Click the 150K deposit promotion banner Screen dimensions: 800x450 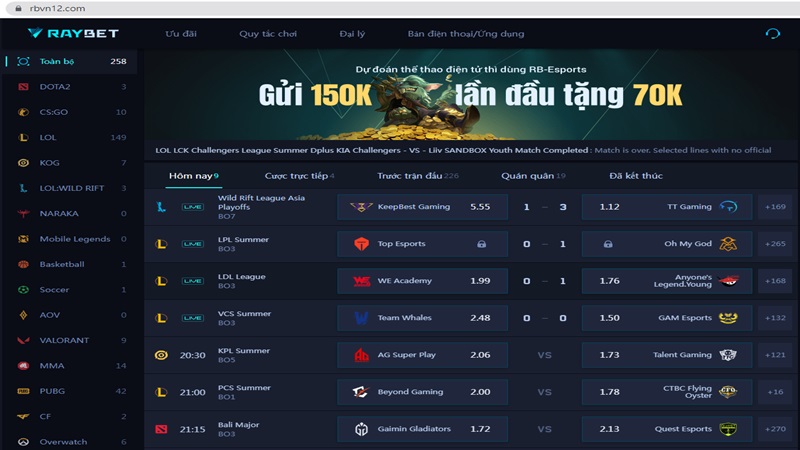click(471, 94)
